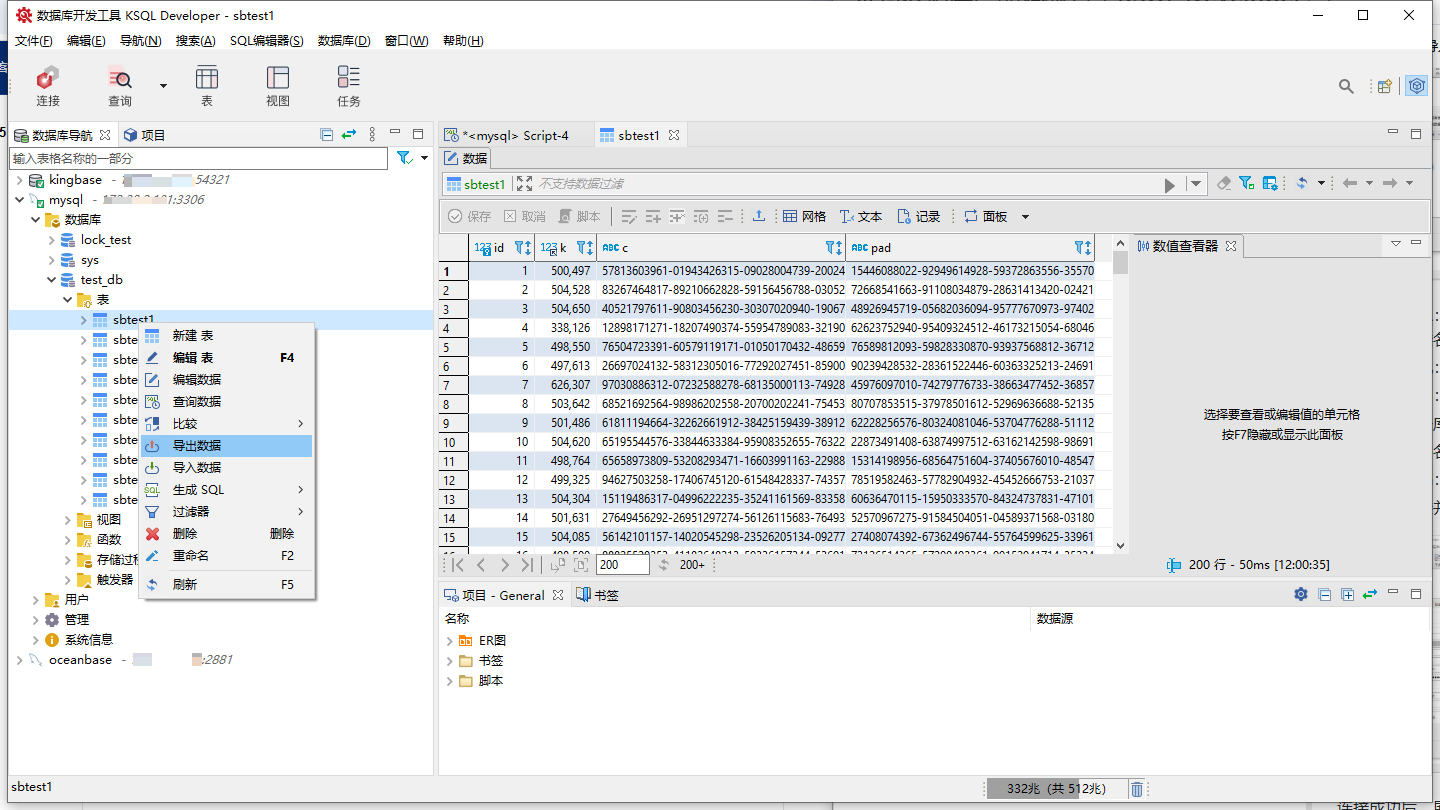Expand the kingbase connection node
The height and width of the screenshot is (810, 1440).
[x=20, y=180]
